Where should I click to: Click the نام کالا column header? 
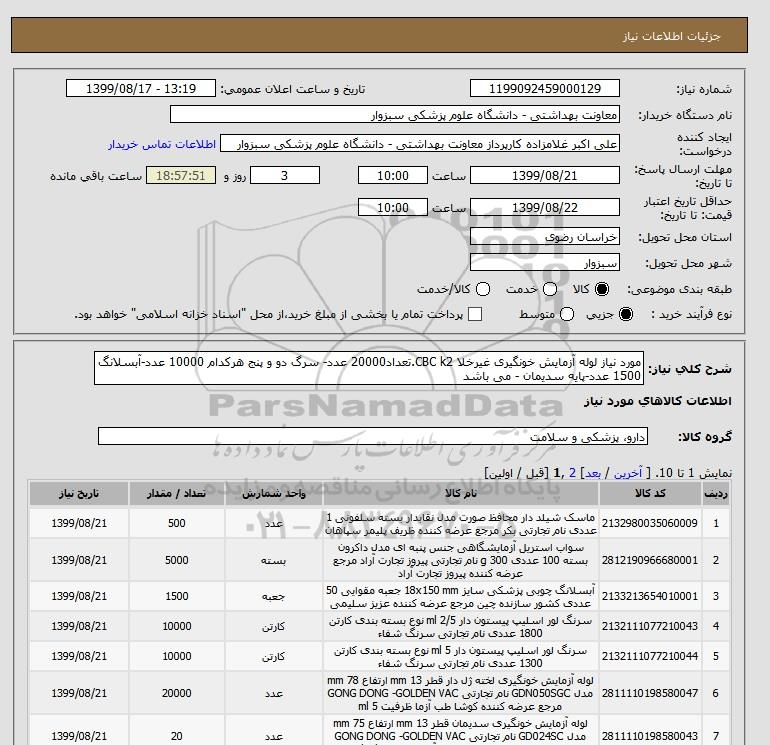461,494
